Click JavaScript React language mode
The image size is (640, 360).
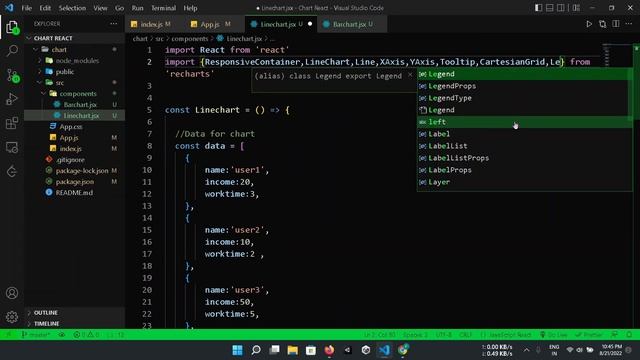point(509,335)
